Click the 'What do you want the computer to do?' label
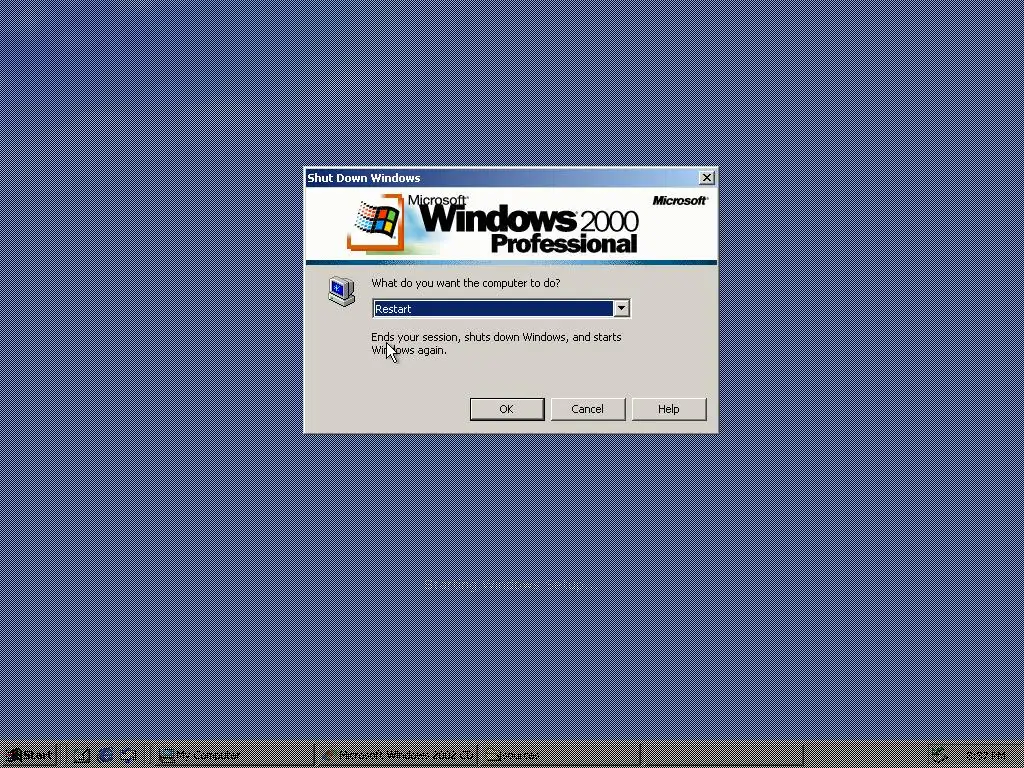Screen dimensions: 1024x768 pyautogui.click(x=466, y=283)
